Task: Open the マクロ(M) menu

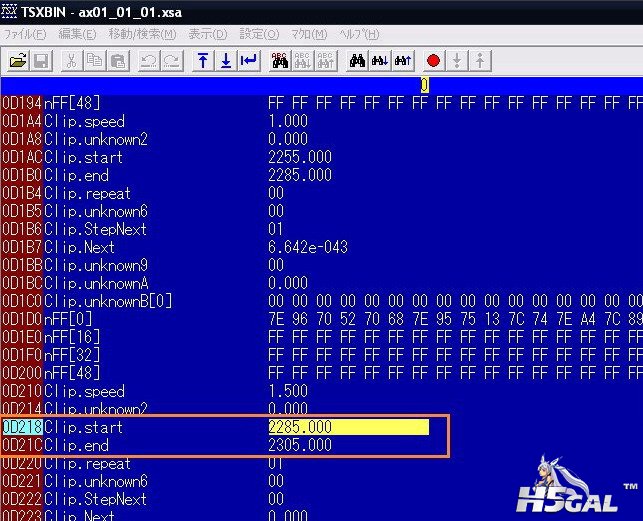Action: coord(307,34)
